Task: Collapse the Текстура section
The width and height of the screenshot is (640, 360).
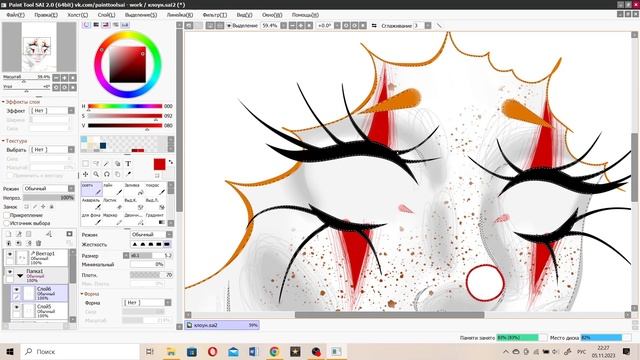Action: click(x=3, y=141)
